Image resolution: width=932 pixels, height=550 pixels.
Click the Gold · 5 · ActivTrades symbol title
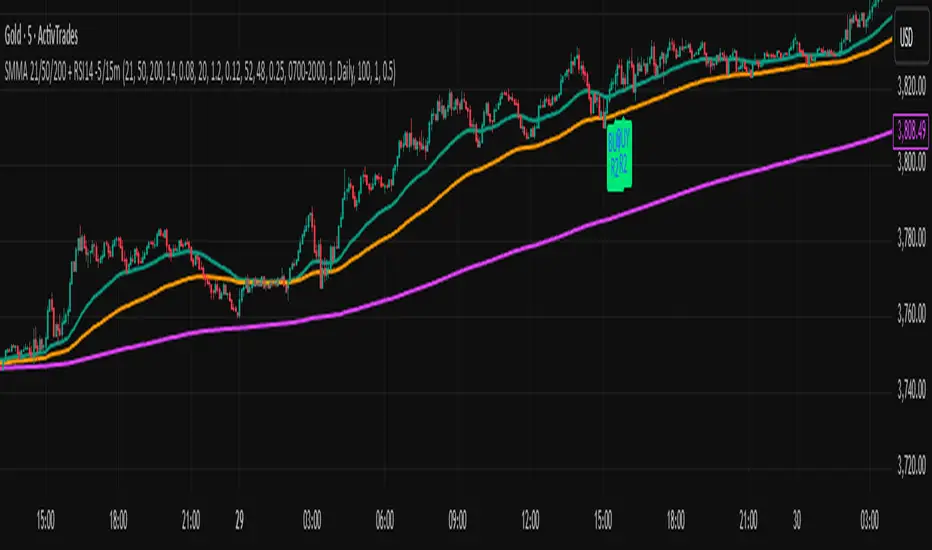pyautogui.click(x=41, y=36)
